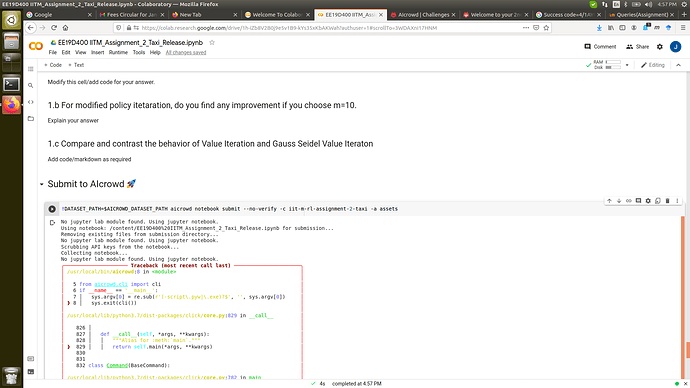Open the View menu

(x=81, y=52)
